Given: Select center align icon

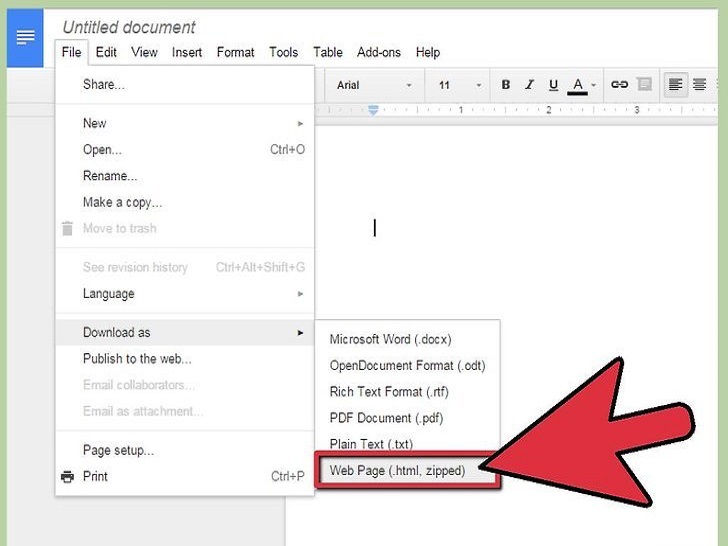Looking at the screenshot, I should click(x=700, y=85).
